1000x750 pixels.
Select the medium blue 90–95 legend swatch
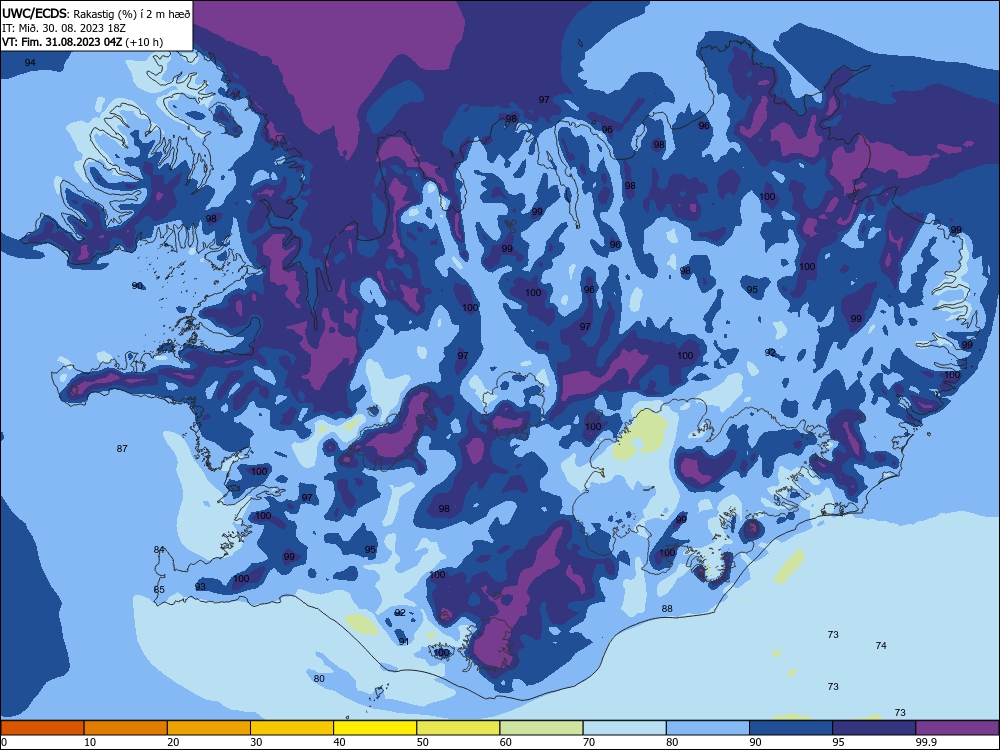[x=791, y=727]
